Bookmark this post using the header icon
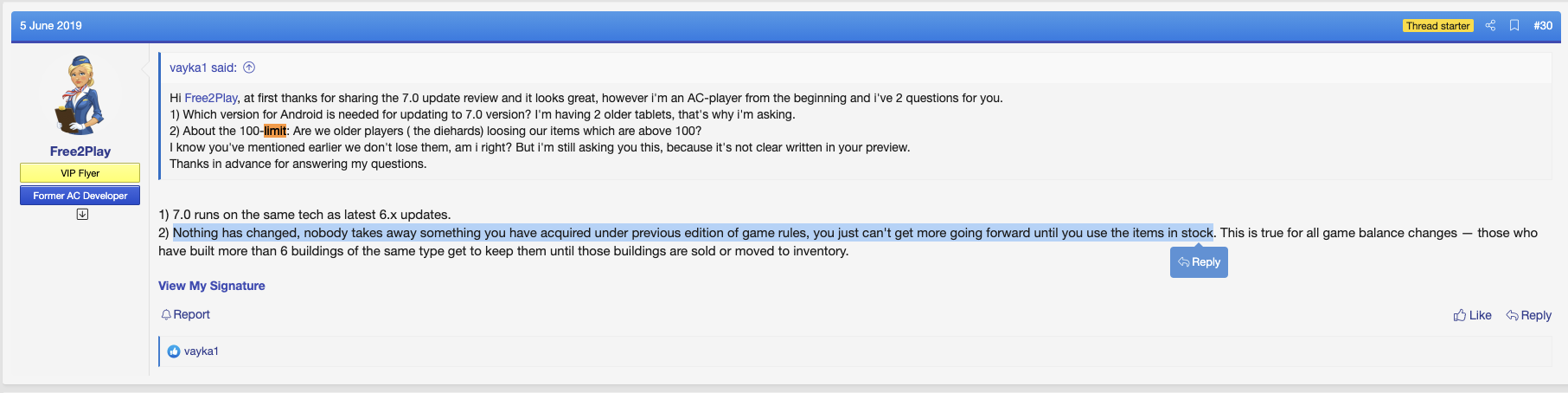This screenshot has height=393, width=1568. pos(1514,26)
